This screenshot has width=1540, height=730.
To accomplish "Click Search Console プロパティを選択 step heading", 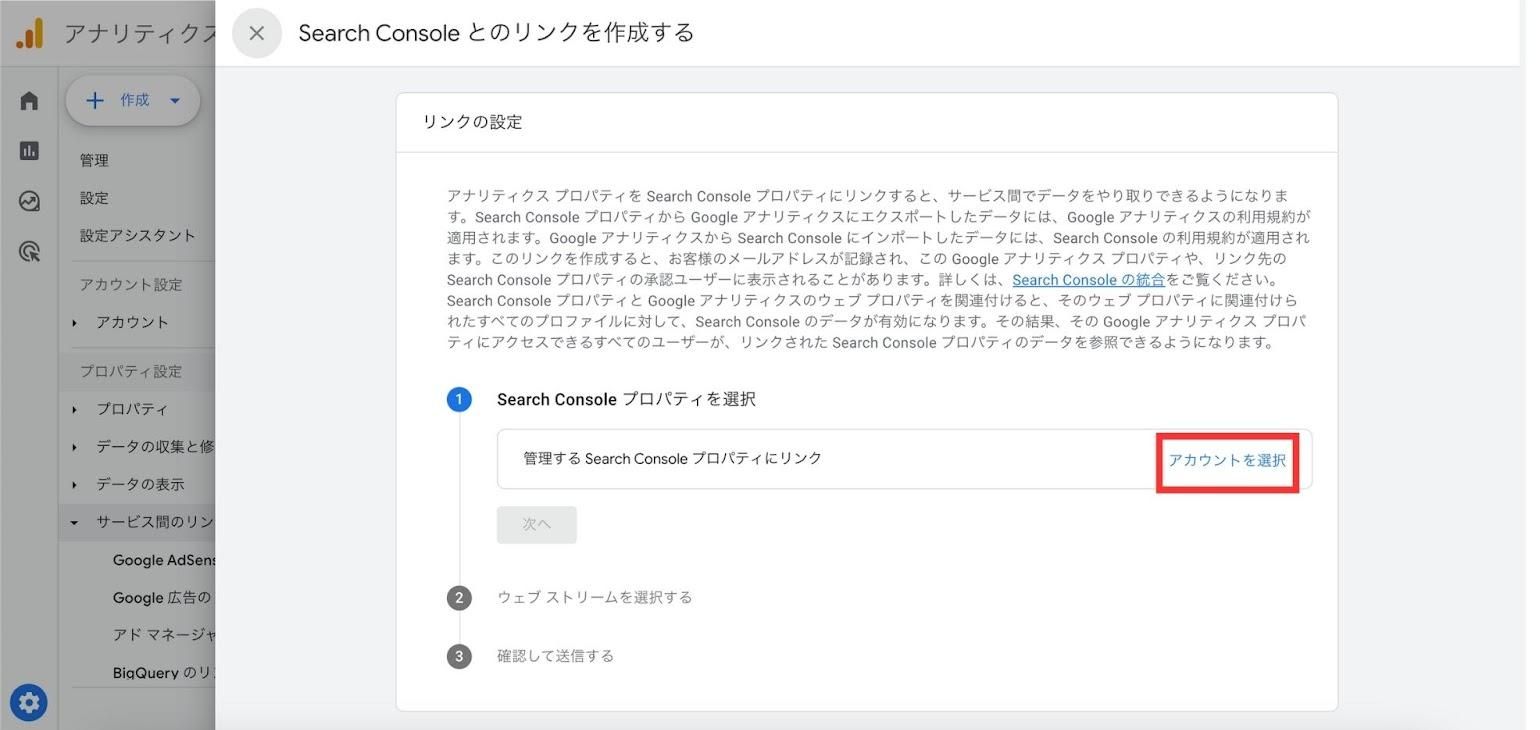I will [x=626, y=400].
